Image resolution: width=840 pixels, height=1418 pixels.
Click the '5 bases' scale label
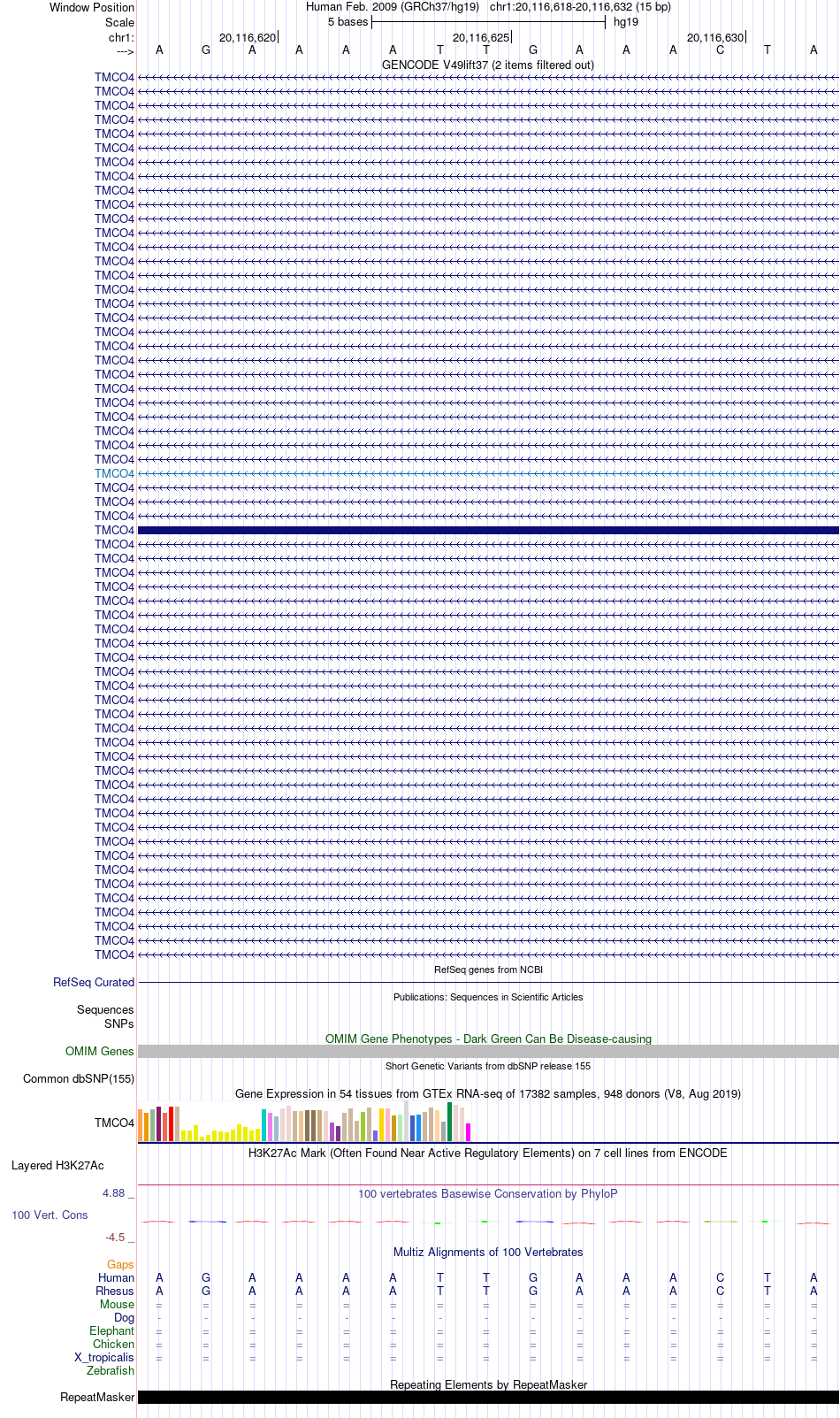[347, 22]
